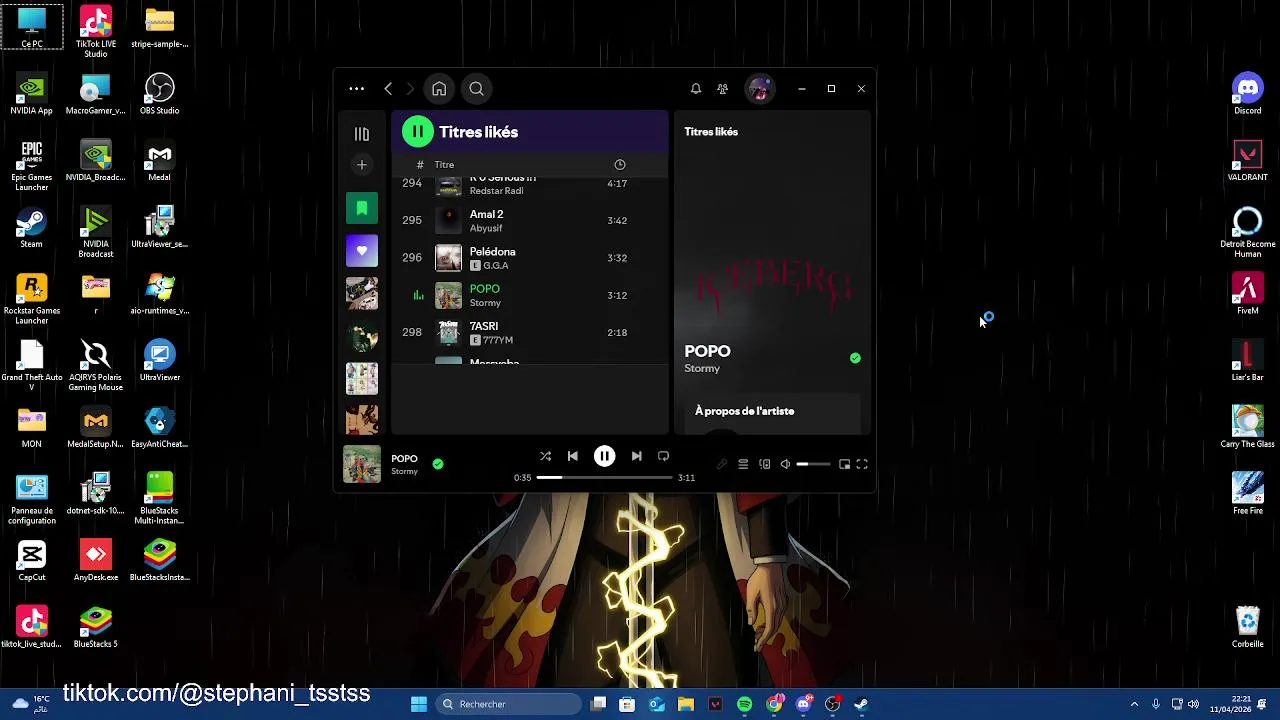1280x720 pixels.
Task: Select Steam desktop shortcut
Action: [32, 227]
